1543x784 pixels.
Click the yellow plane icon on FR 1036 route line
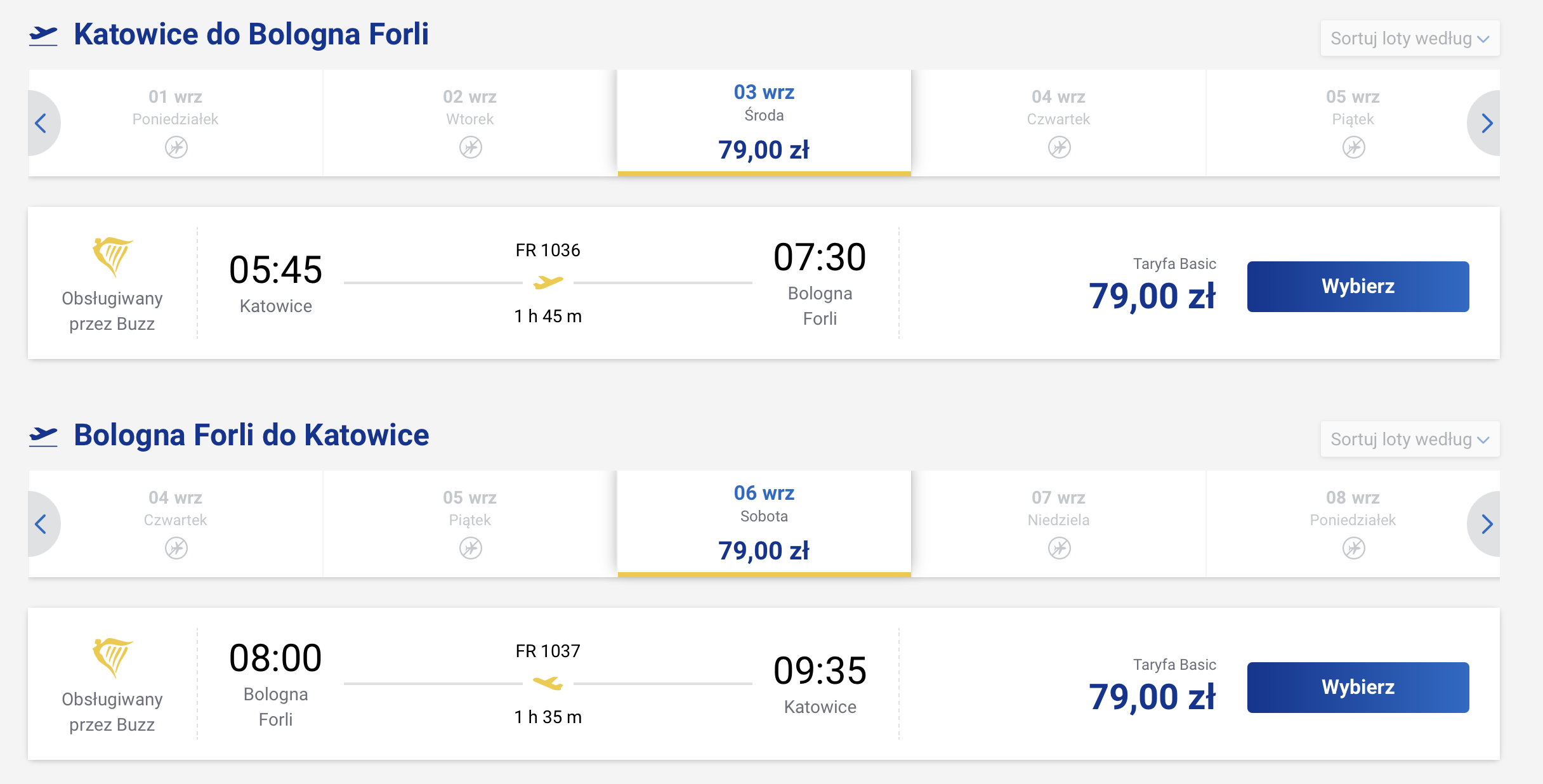[548, 282]
